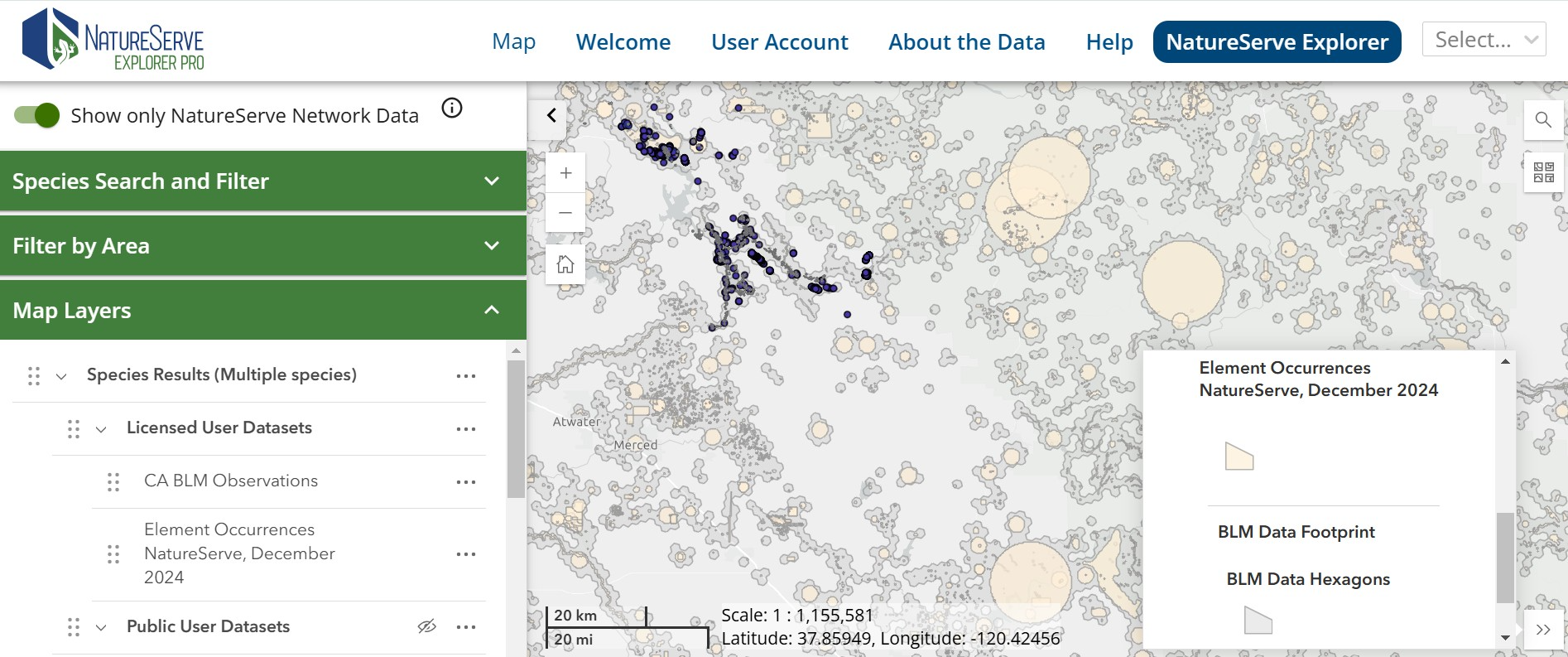Click the NatureServe Explorer Pro logo
The height and width of the screenshot is (657, 1568).
[113, 39]
